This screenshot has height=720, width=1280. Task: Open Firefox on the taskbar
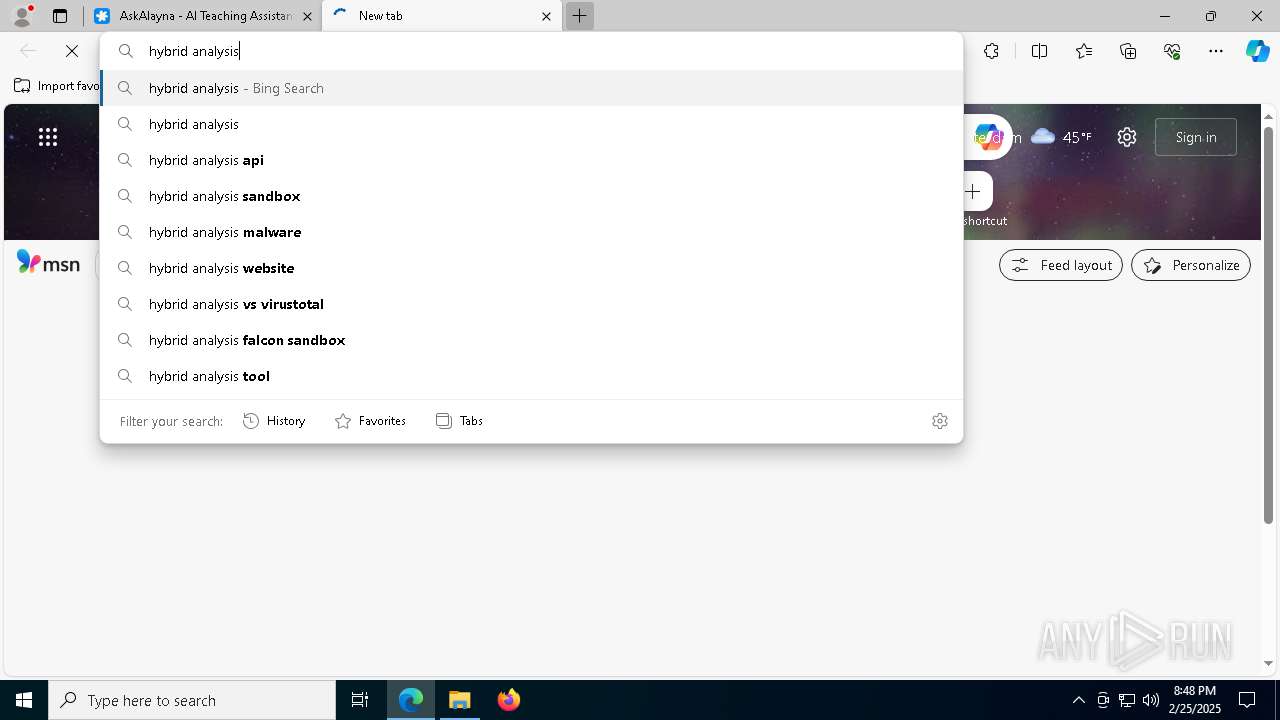pos(509,700)
